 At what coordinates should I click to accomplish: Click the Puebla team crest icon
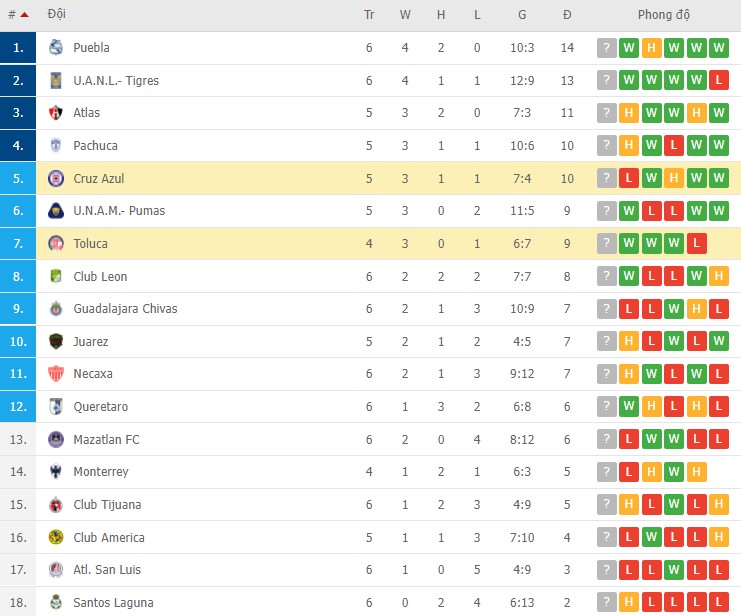56,48
